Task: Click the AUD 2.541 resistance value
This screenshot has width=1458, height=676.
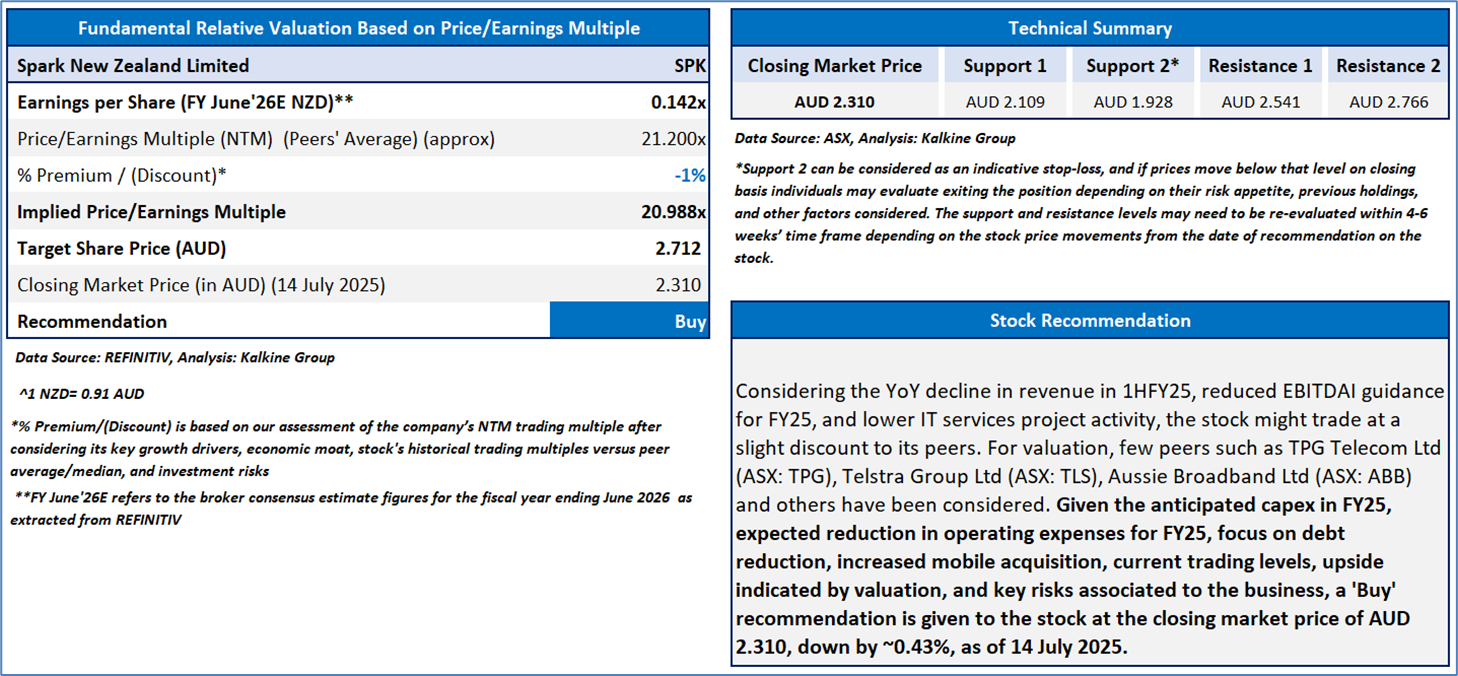Action: [1260, 102]
